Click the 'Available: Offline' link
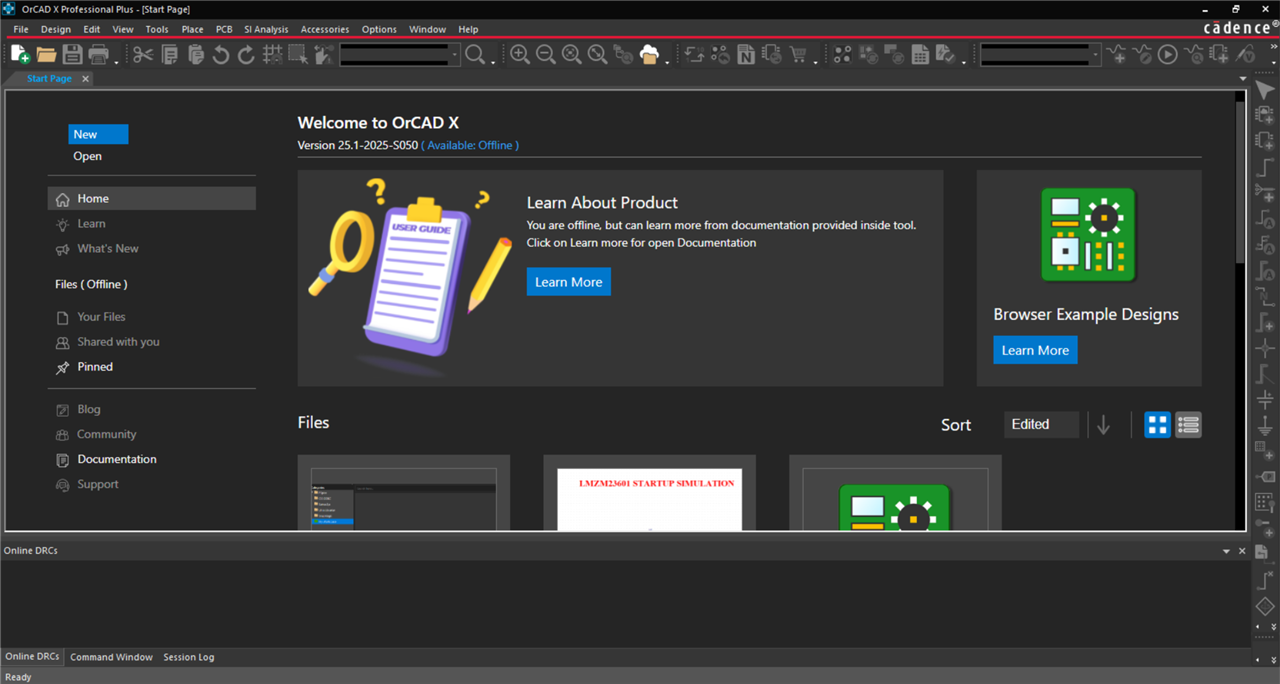 point(470,145)
